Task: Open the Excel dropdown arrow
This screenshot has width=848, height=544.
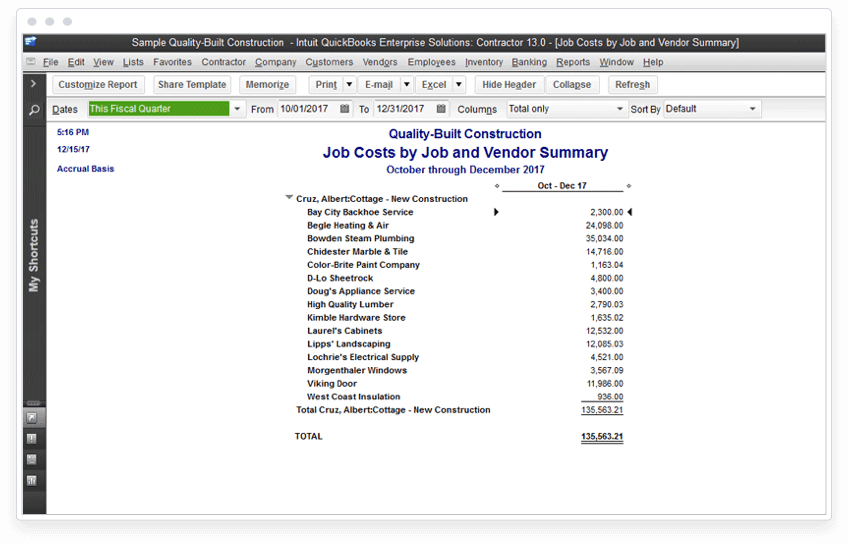Action: coord(459,84)
